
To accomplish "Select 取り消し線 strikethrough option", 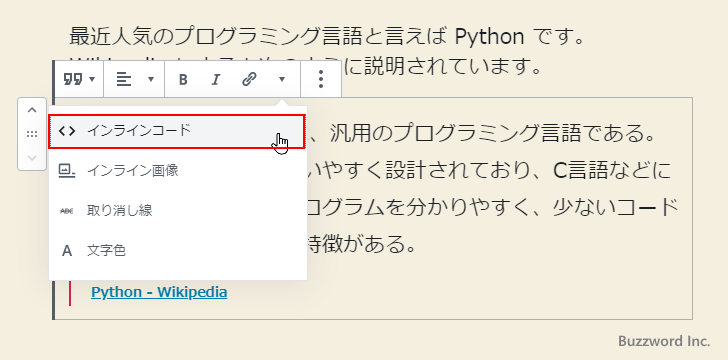I will [x=178, y=211].
